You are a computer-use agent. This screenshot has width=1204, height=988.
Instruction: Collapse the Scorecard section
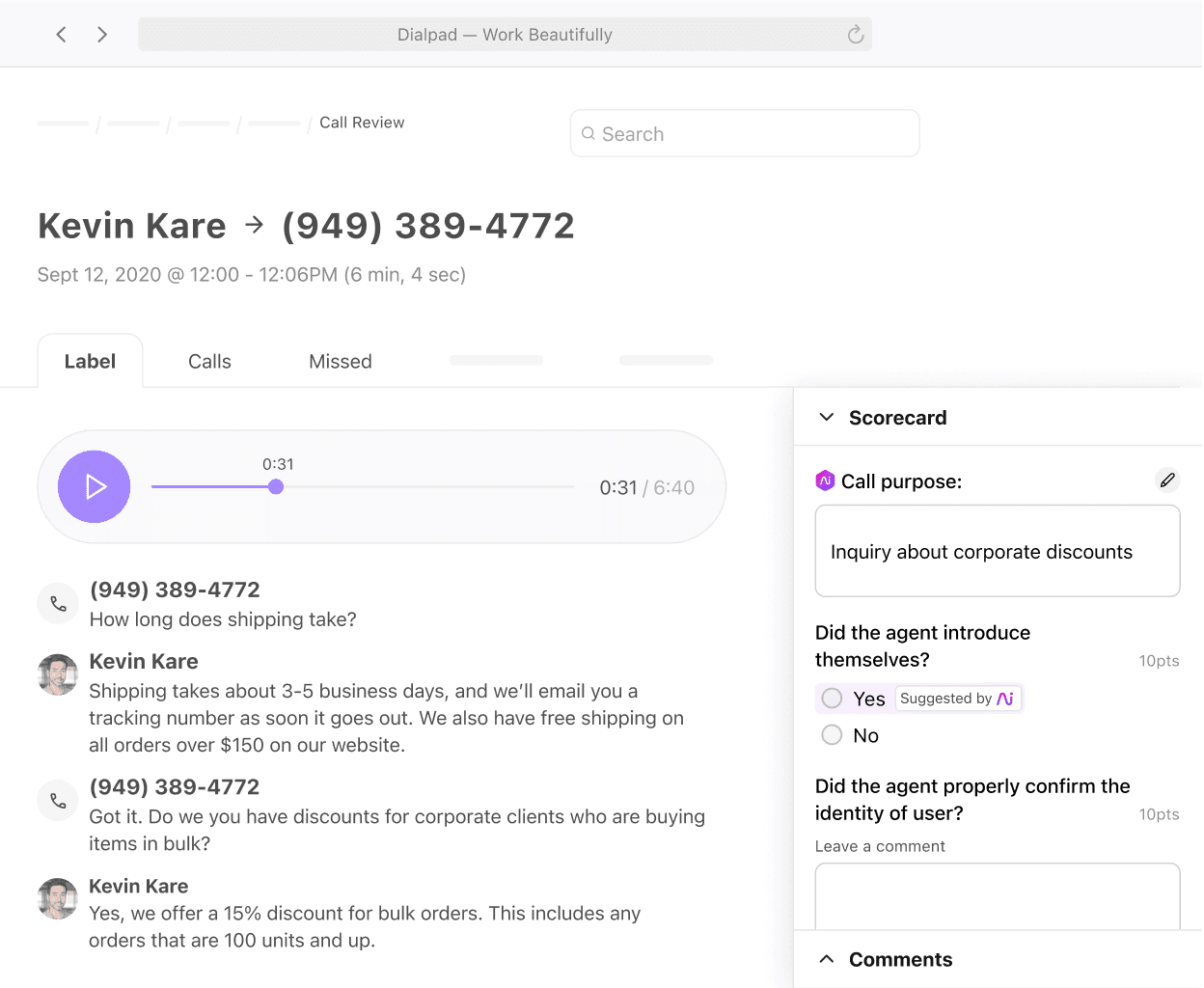click(x=826, y=417)
